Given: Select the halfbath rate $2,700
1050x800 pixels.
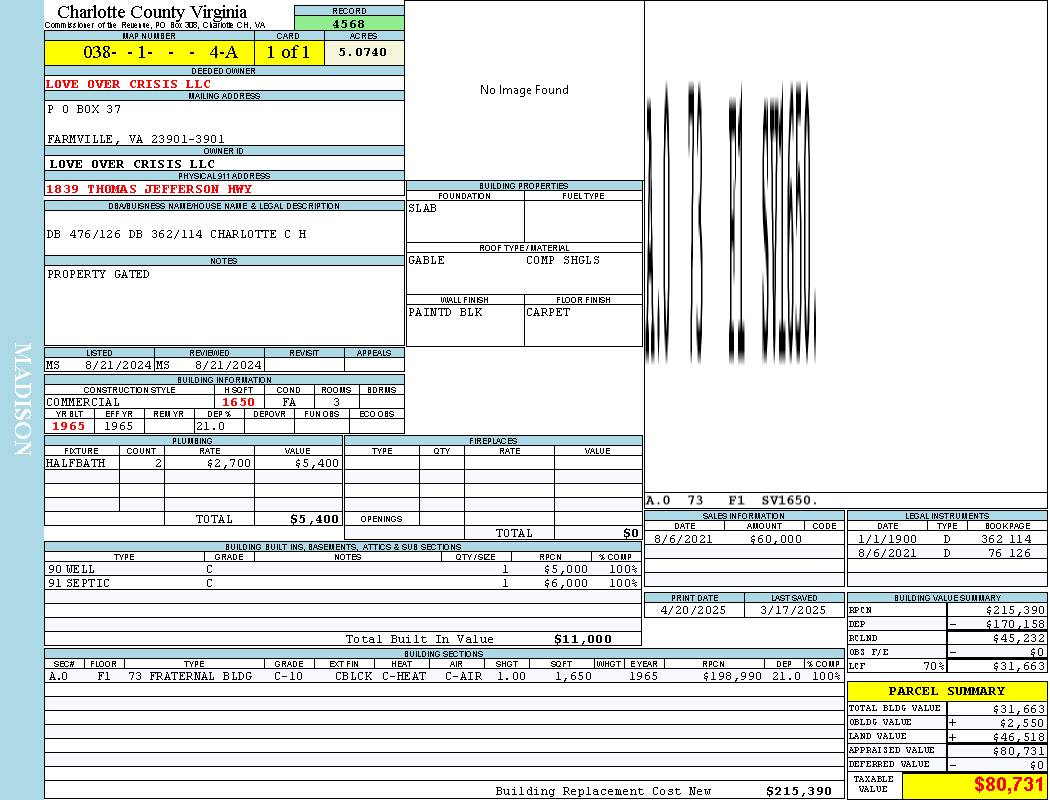Looking at the screenshot, I should click(x=229, y=463).
